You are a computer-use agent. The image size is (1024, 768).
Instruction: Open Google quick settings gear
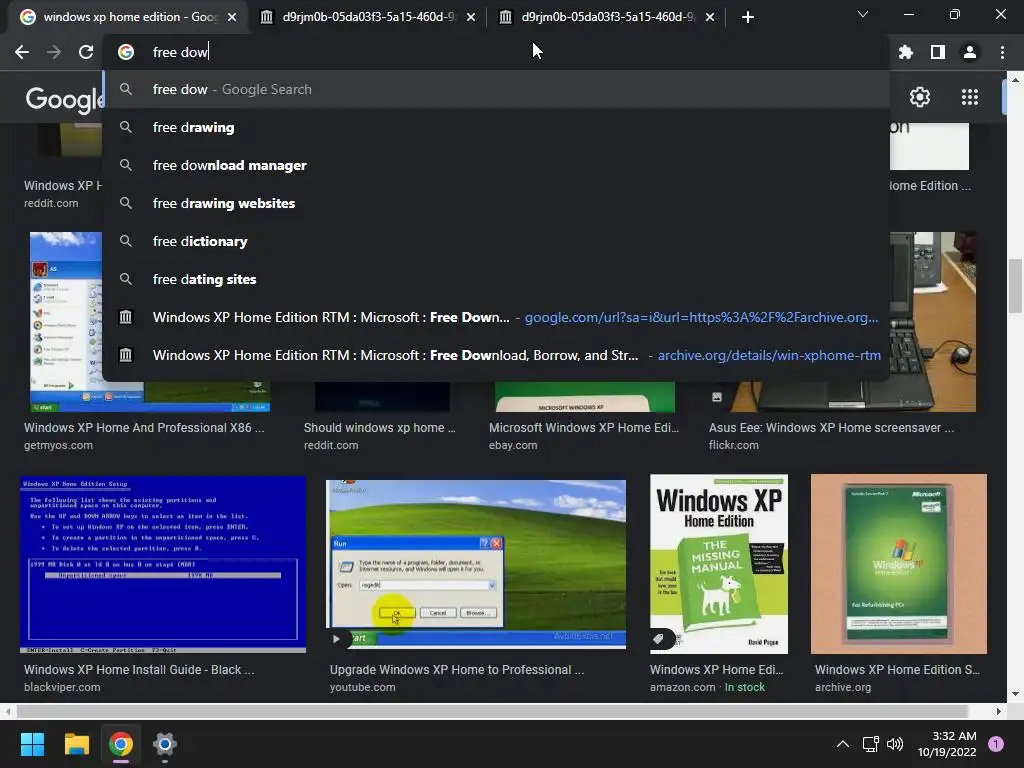pyautogui.click(x=920, y=97)
